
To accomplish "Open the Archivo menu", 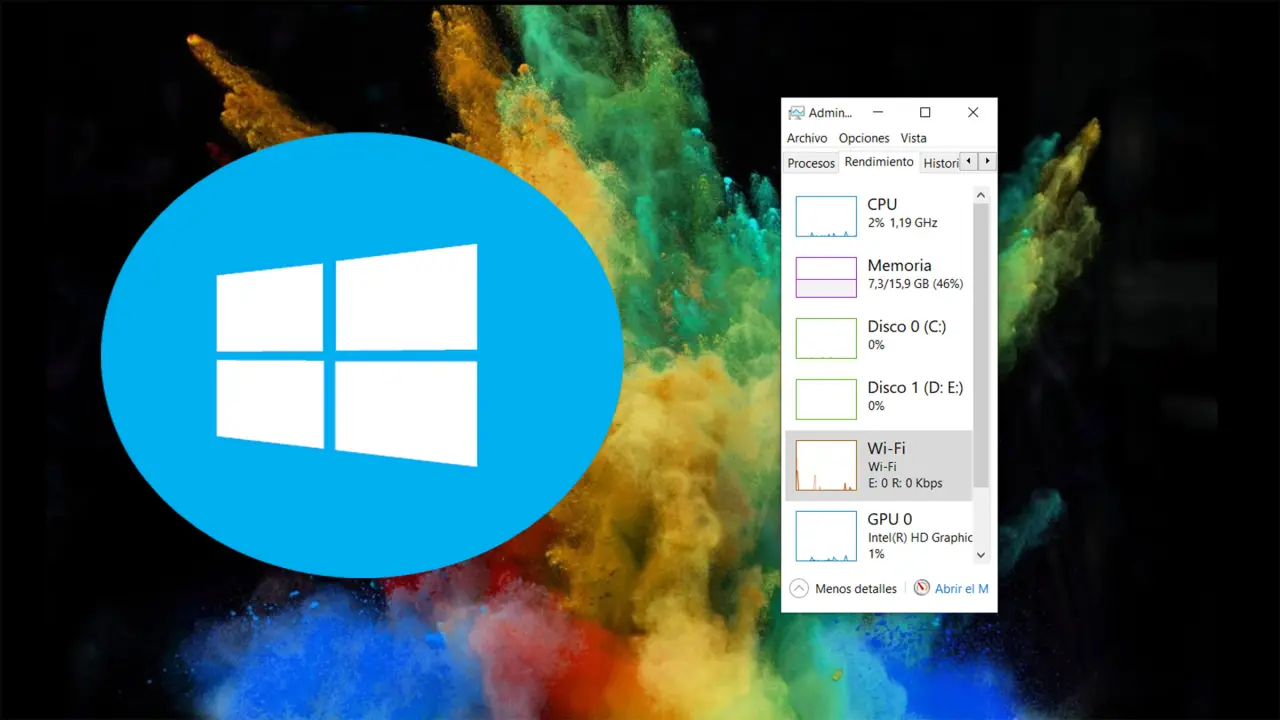I will pyautogui.click(x=807, y=138).
